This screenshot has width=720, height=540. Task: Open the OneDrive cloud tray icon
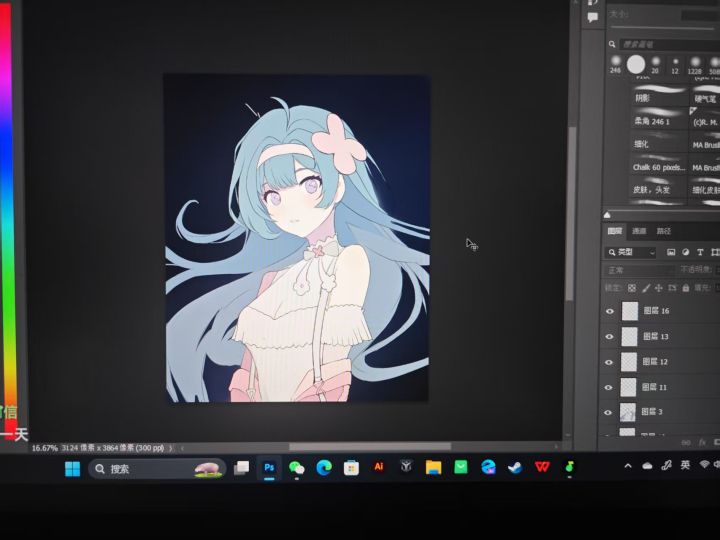[647, 466]
